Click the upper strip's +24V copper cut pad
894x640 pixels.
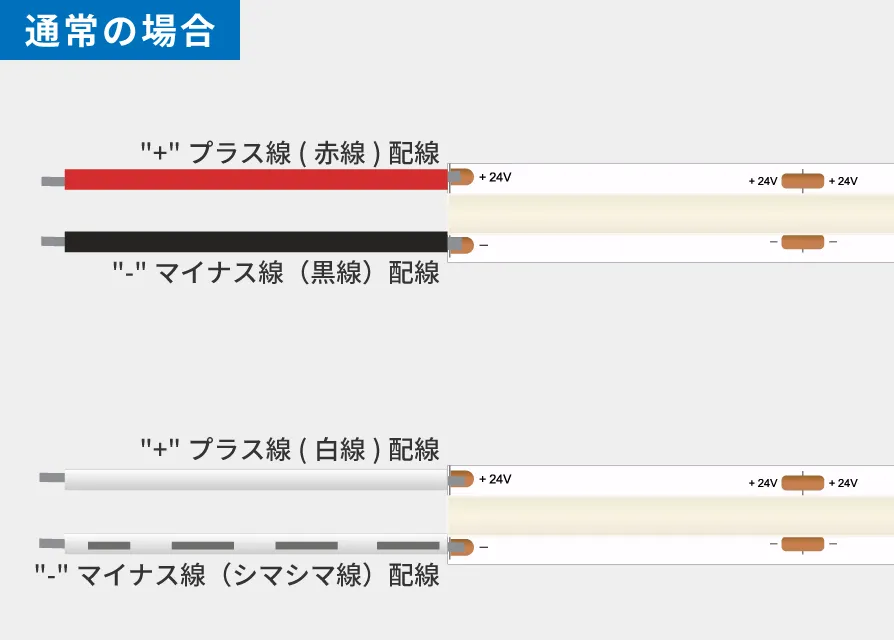pyautogui.click(x=802, y=181)
